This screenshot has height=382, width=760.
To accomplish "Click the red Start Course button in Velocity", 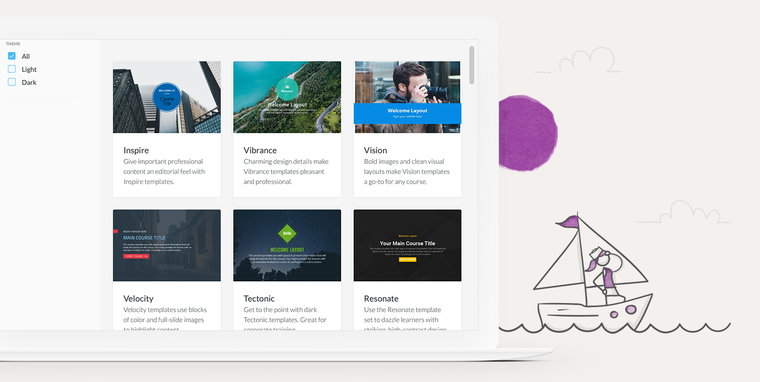I will click(136, 256).
